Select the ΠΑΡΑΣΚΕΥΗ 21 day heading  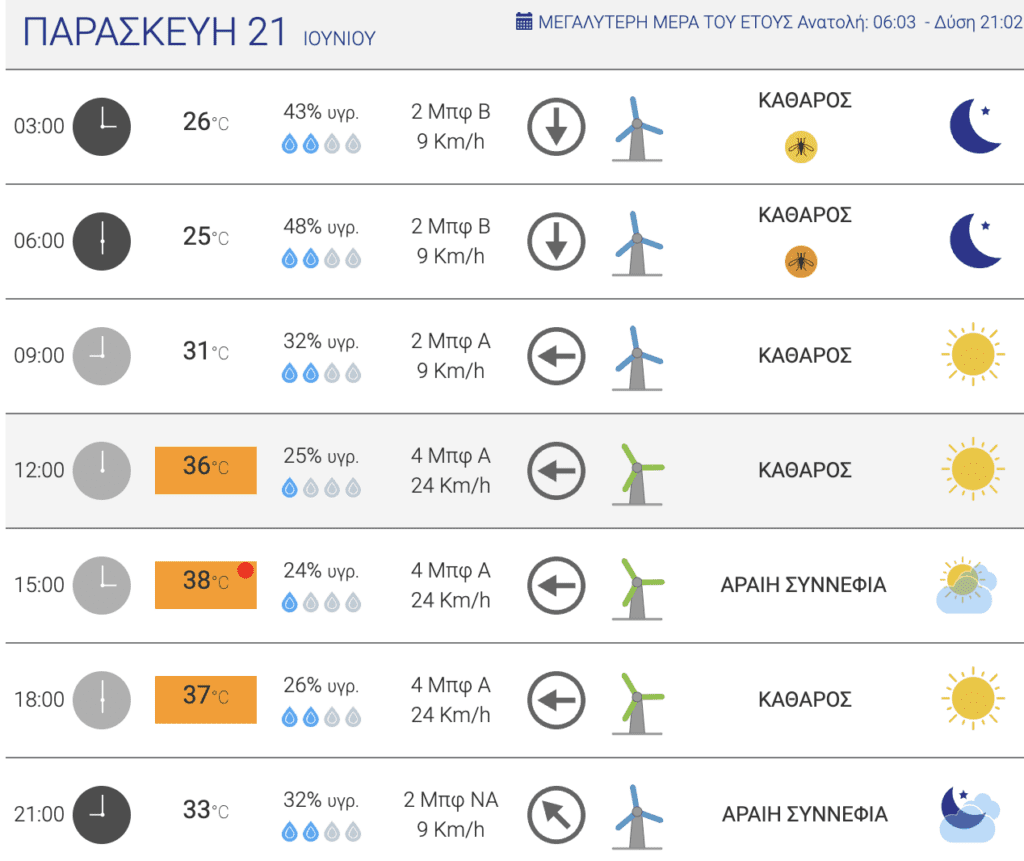pyautogui.click(x=154, y=32)
